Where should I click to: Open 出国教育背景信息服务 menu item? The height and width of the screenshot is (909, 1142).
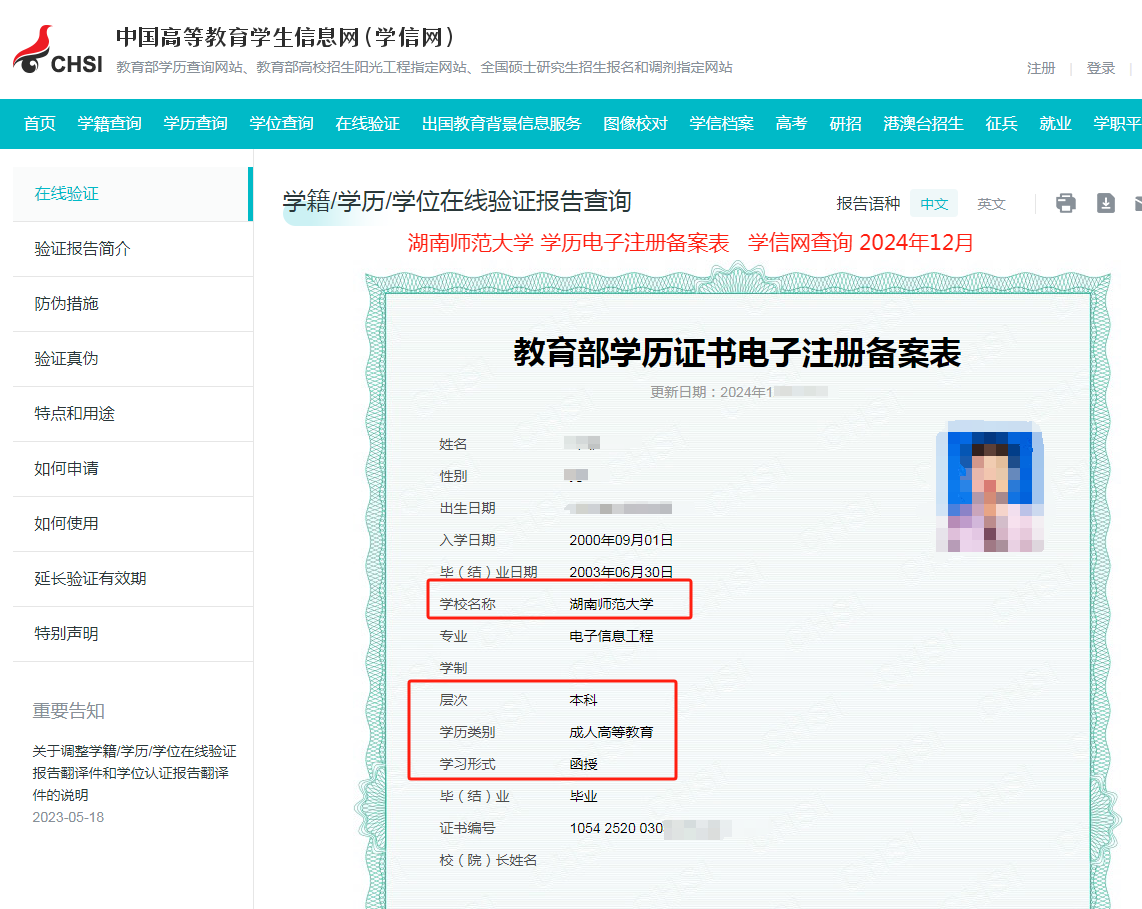click(x=501, y=124)
